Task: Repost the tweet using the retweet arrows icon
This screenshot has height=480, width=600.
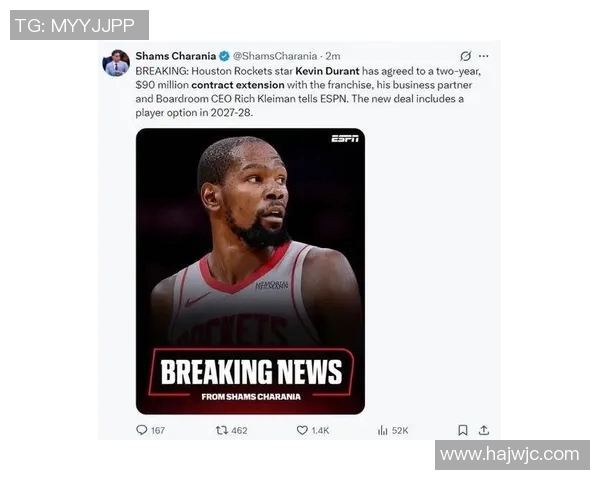Action: click(222, 430)
